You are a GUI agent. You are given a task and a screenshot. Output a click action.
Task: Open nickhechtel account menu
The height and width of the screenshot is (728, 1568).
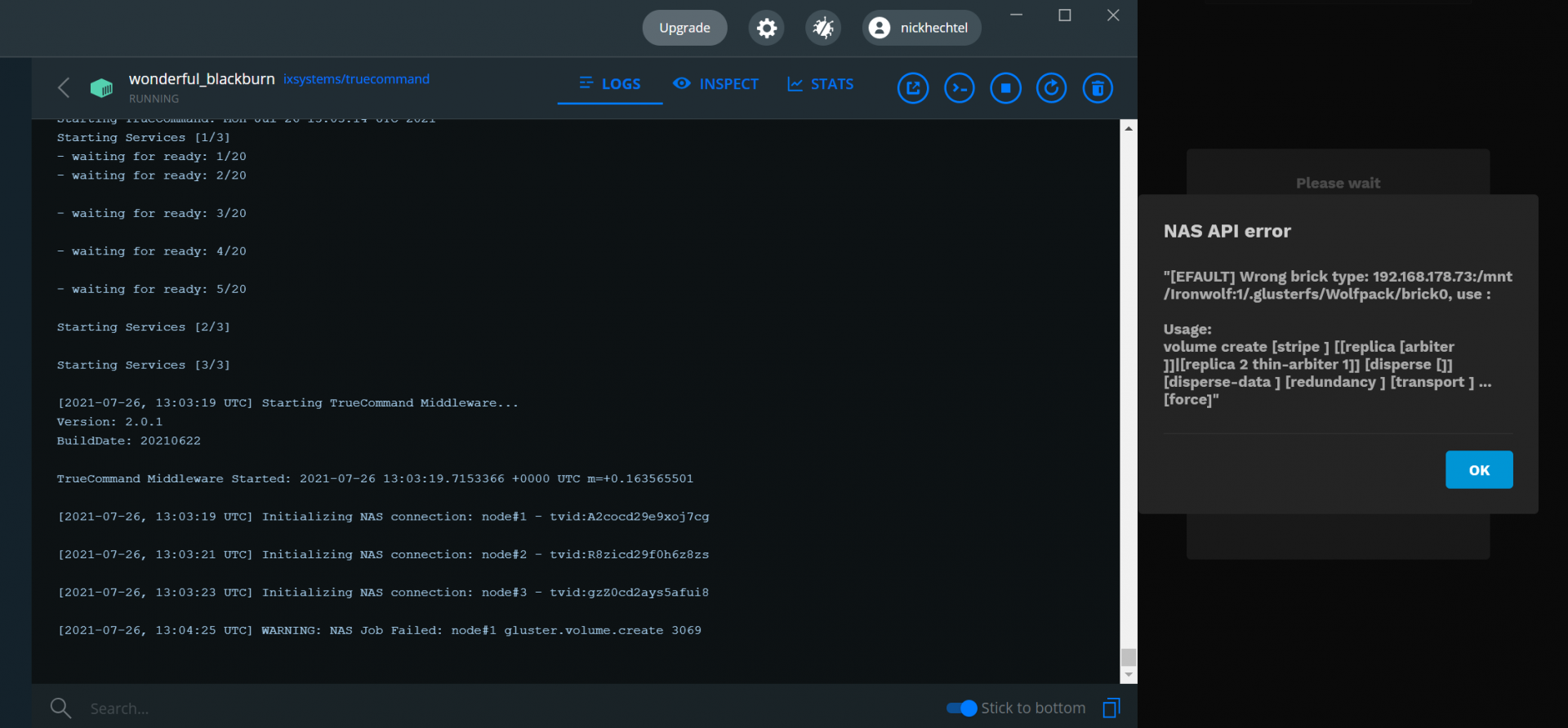921,28
